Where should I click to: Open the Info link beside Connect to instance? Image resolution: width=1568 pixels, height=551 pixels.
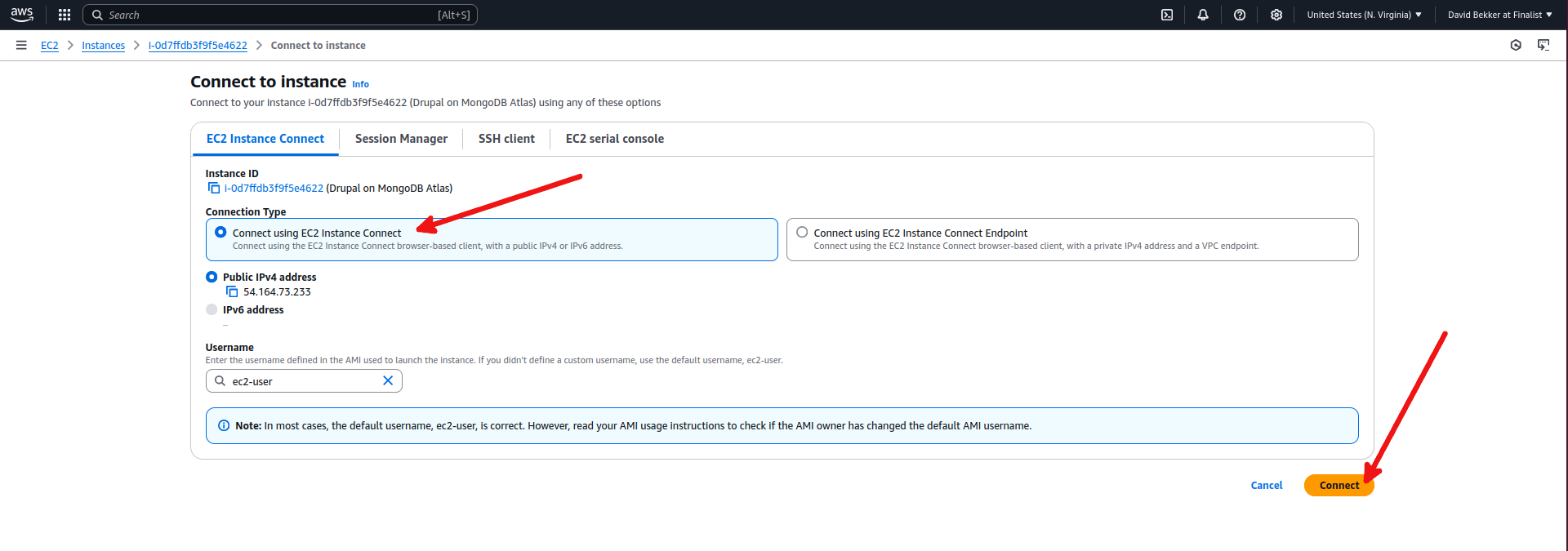[x=360, y=84]
